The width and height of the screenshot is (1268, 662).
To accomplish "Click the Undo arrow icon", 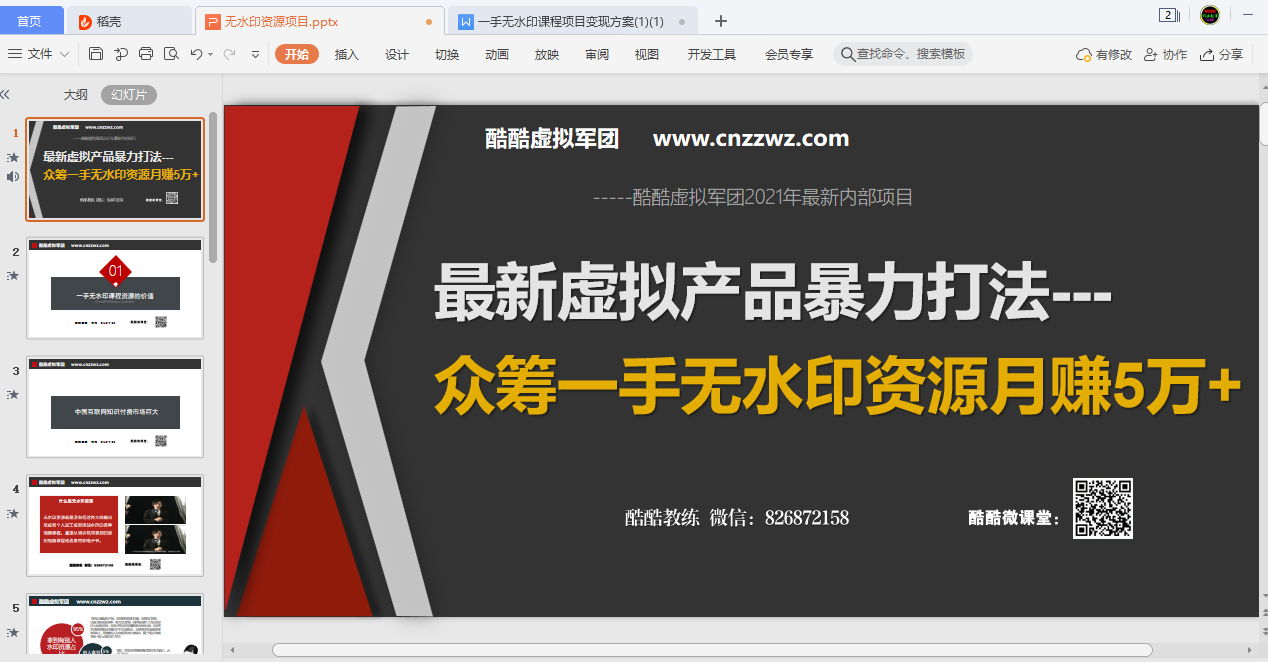I will pyautogui.click(x=196, y=54).
